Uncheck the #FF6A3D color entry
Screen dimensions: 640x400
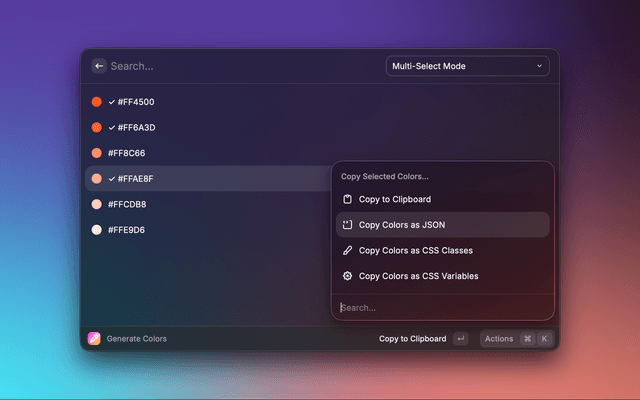[x=112, y=128]
